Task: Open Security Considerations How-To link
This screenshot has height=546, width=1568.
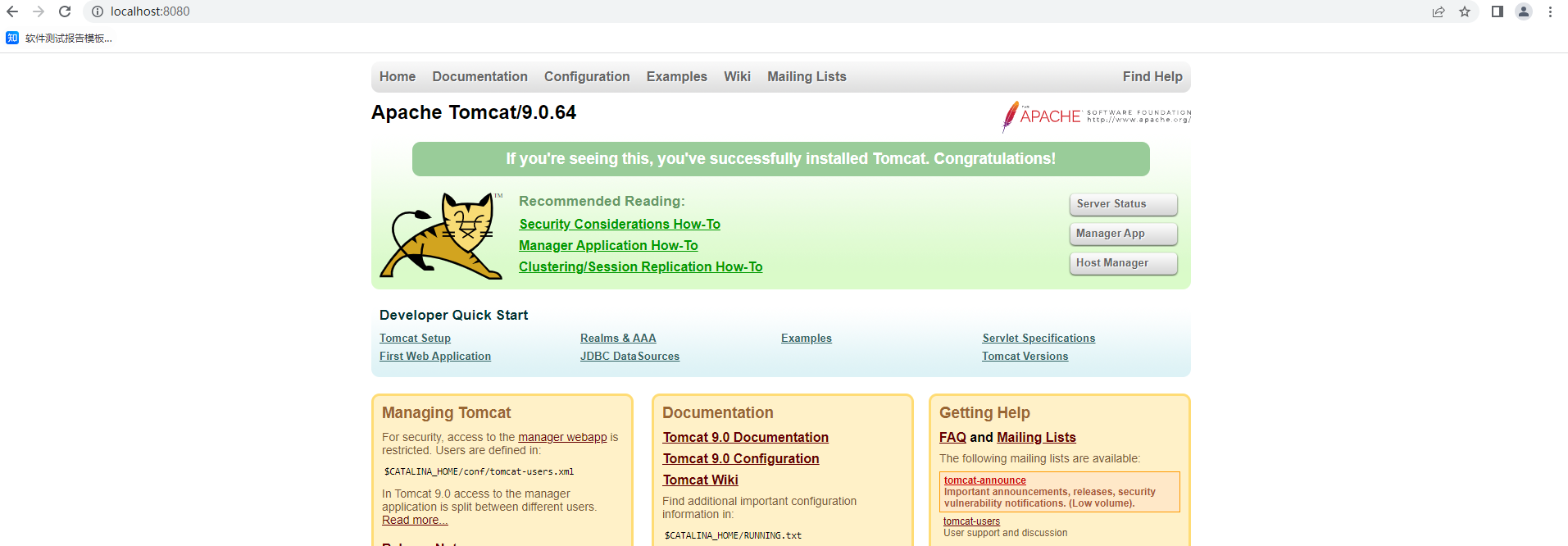Action: 620,224
